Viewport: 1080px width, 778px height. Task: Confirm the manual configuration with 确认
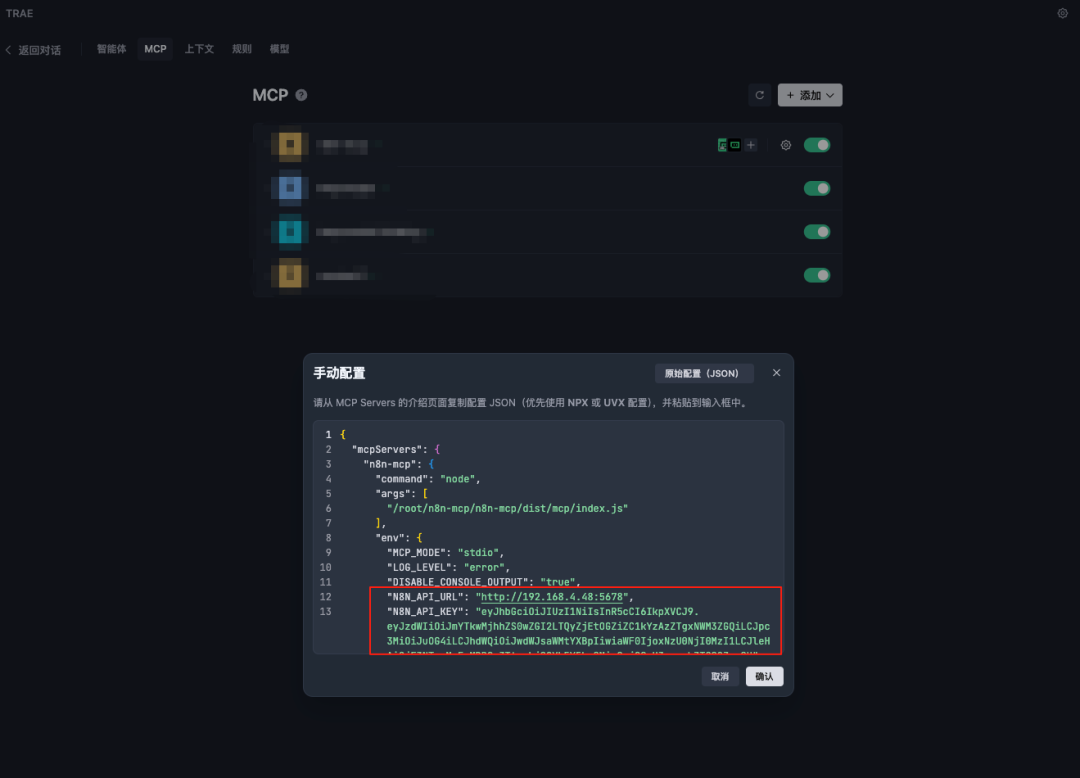click(x=764, y=676)
